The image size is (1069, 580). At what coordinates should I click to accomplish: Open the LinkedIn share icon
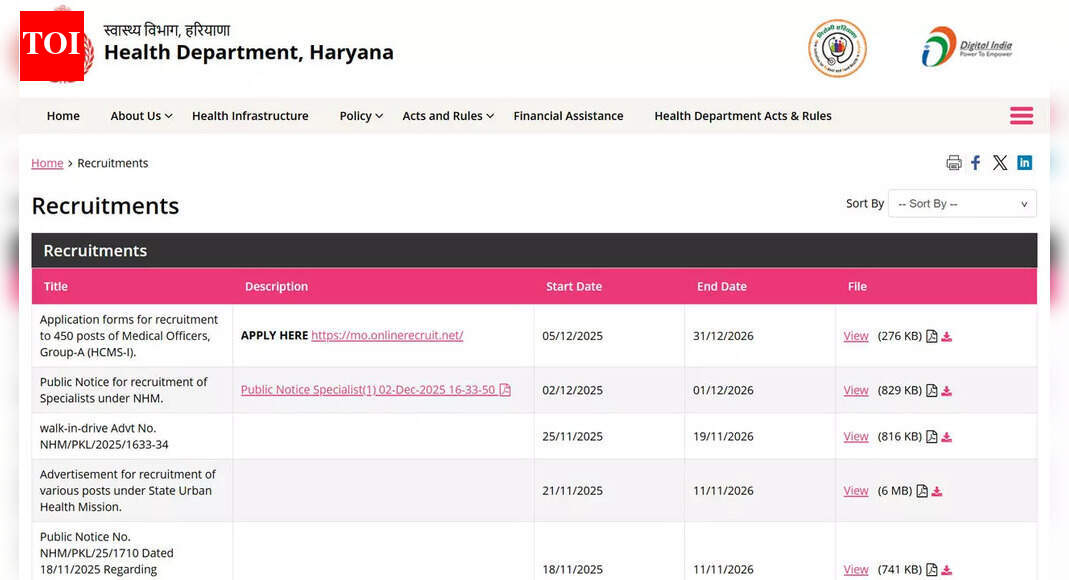click(1024, 162)
